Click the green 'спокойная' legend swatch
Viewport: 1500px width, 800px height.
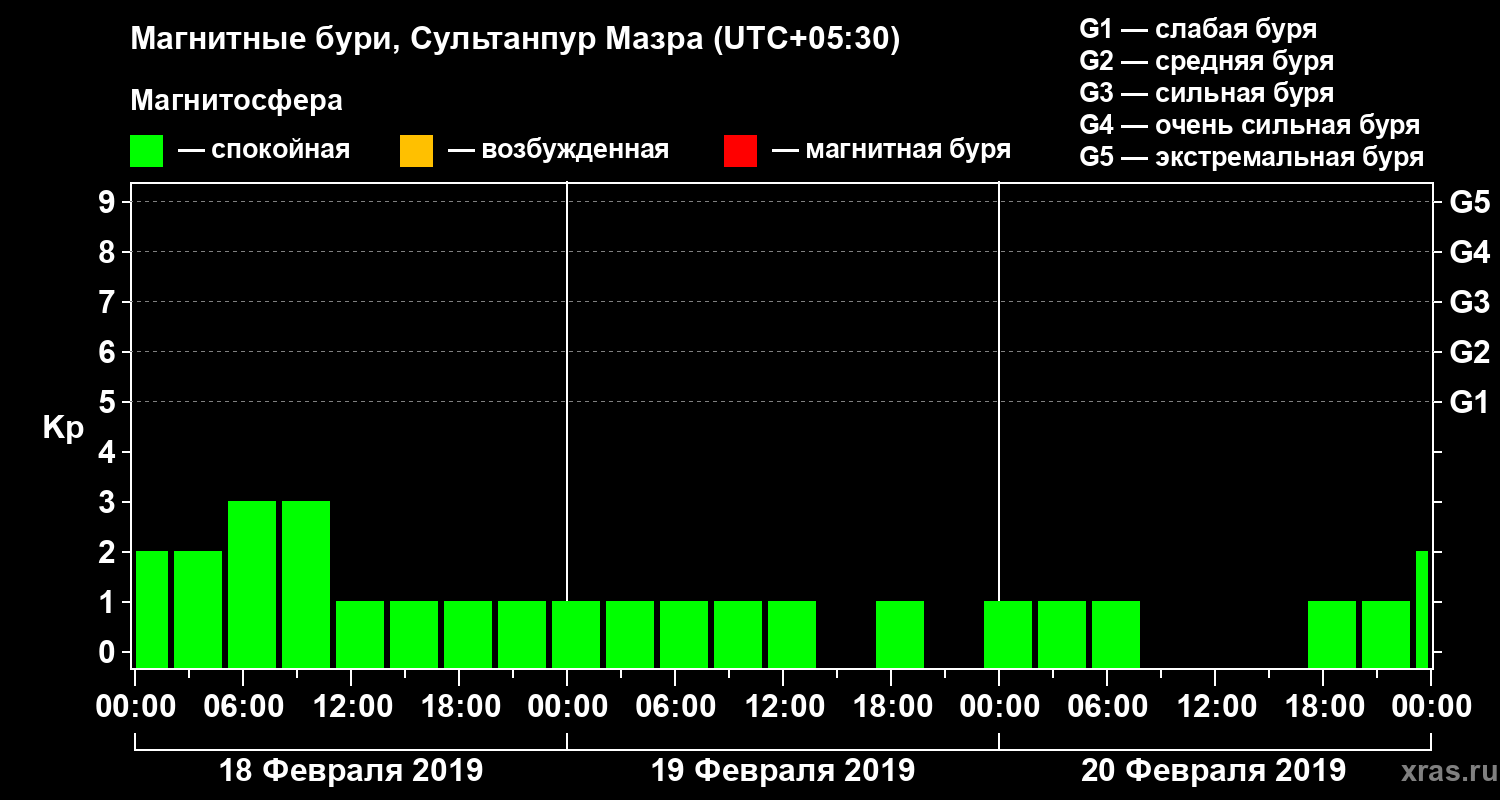pyautogui.click(x=147, y=151)
